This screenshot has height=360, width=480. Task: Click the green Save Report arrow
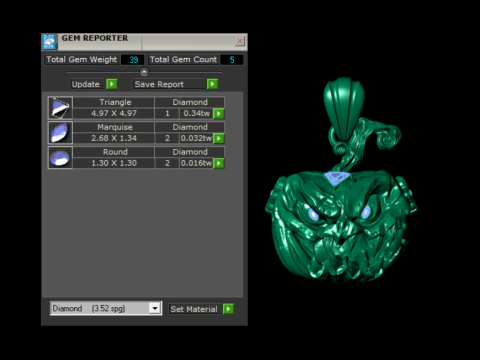click(x=212, y=84)
